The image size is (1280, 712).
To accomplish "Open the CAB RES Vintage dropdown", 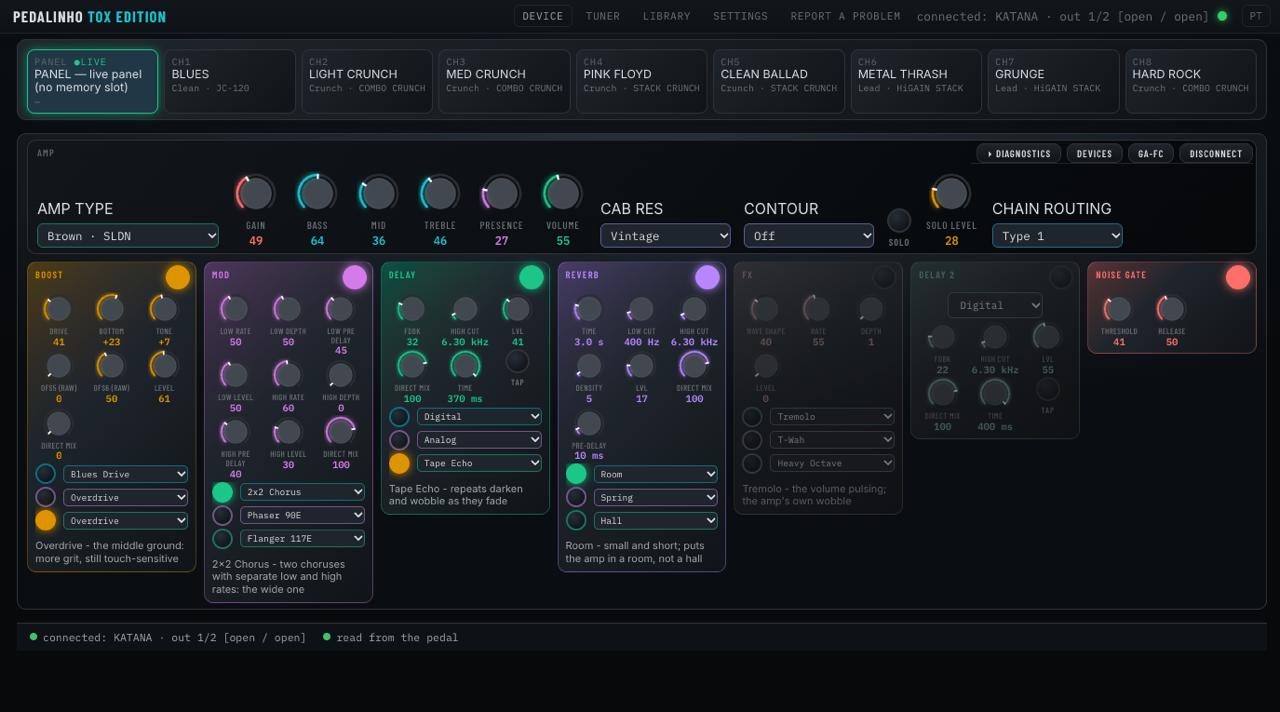I will pos(665,236).
